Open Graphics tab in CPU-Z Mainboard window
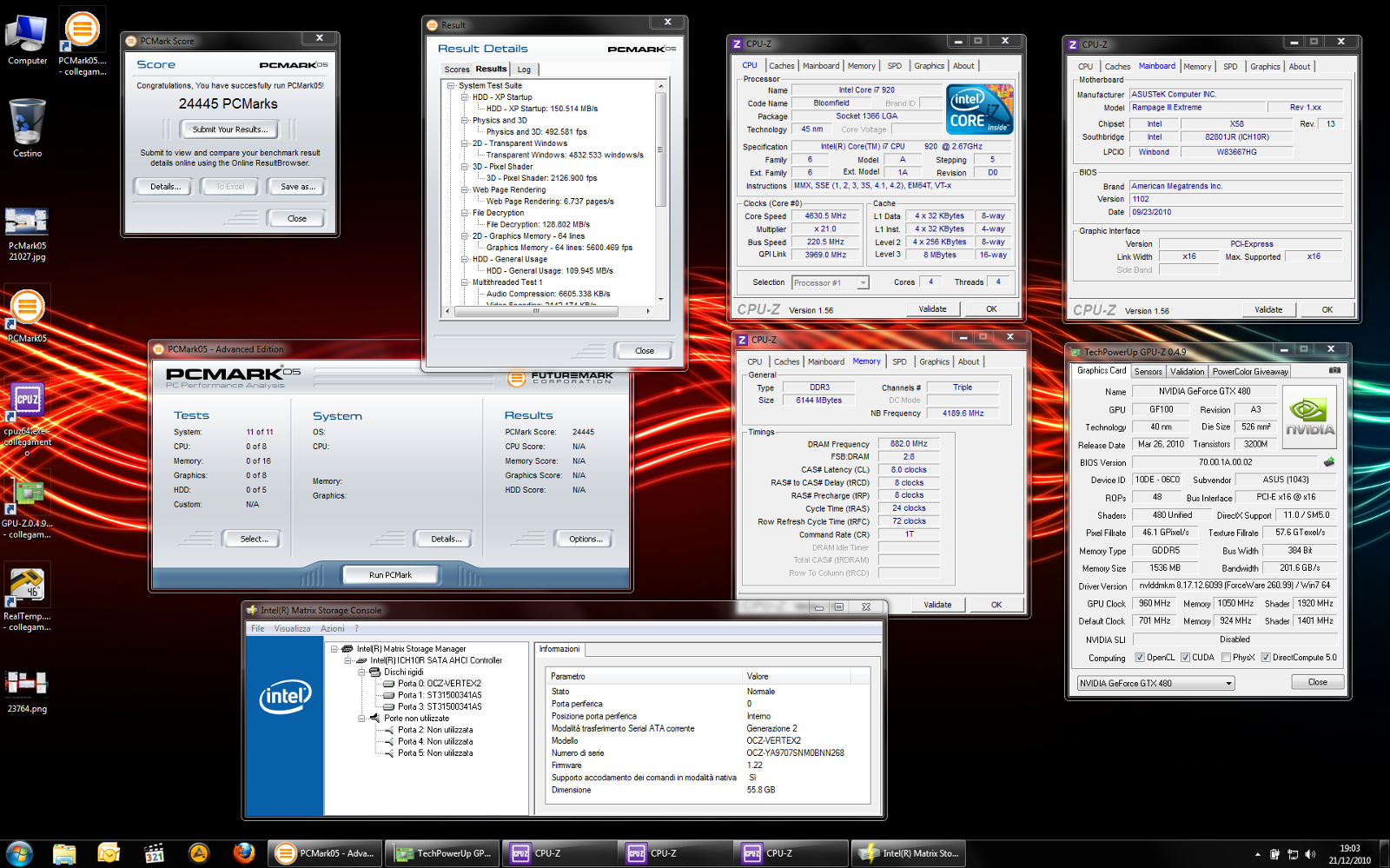The height and width of the screenshot is (868, 1390). coord(1265,67)
